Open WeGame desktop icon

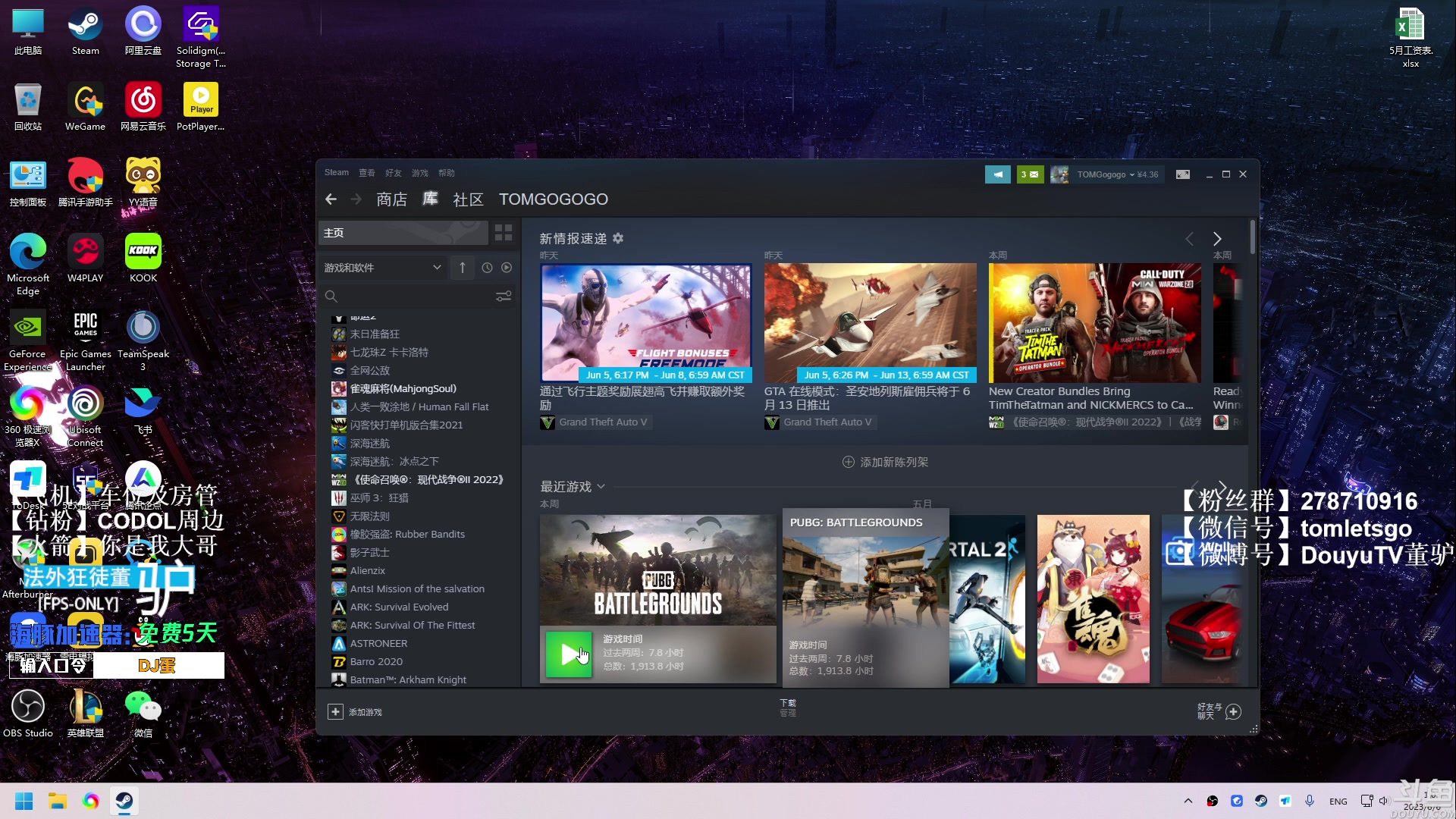click(x=85, y=107)
